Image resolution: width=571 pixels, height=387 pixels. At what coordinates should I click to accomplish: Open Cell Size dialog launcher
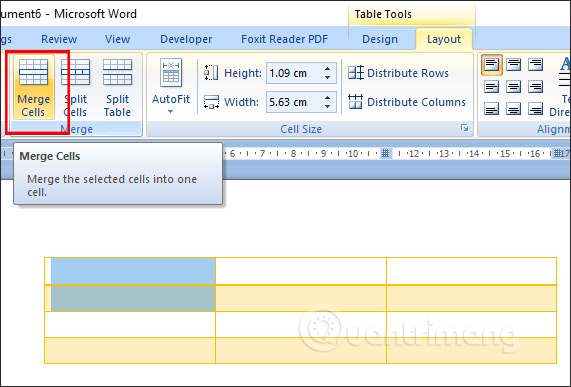(x=464, y=128)
